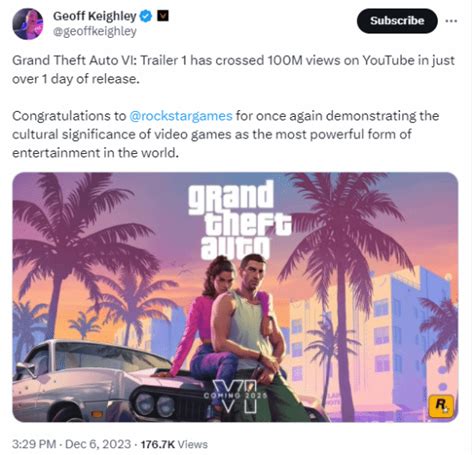This screenshot has width=474, height=455.
Task: Select the 100M views tweet paragraph
Action: pyautogui.click(x=233, y=70)
